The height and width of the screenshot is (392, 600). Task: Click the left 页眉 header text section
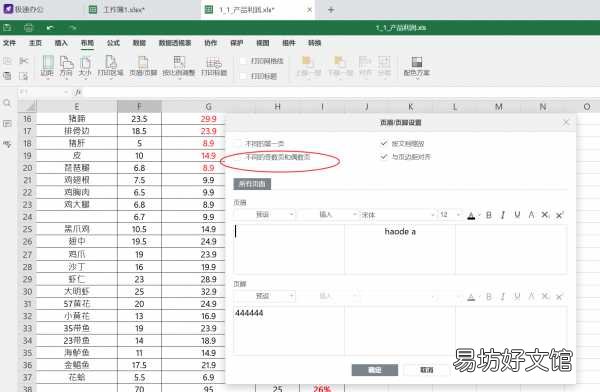point(289,249)
